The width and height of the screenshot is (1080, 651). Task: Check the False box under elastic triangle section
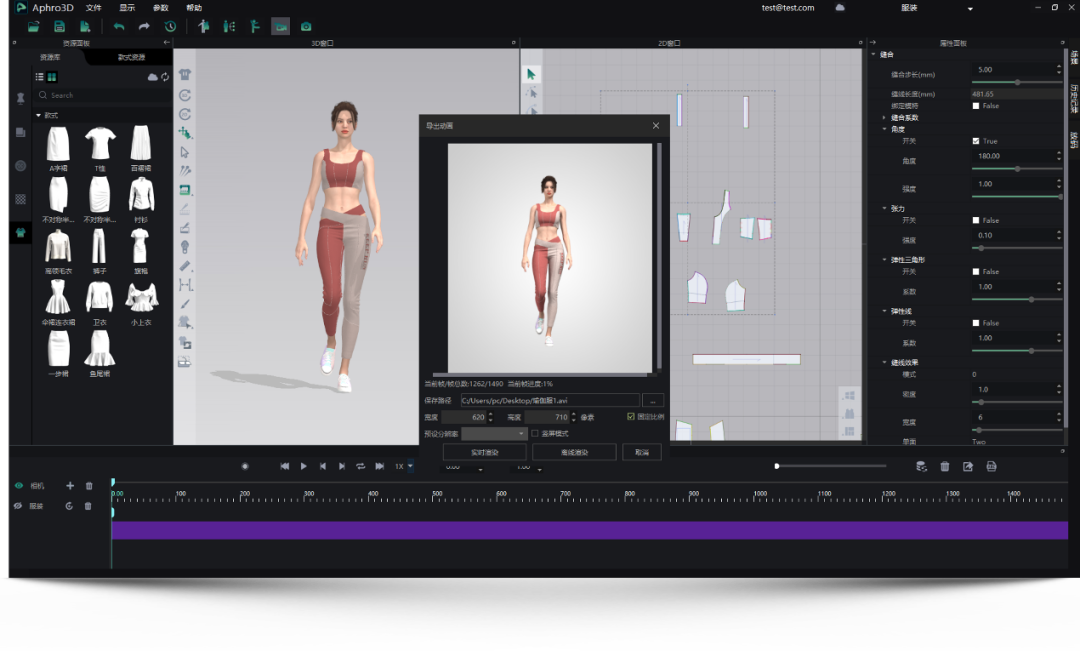tap(976, 271)
